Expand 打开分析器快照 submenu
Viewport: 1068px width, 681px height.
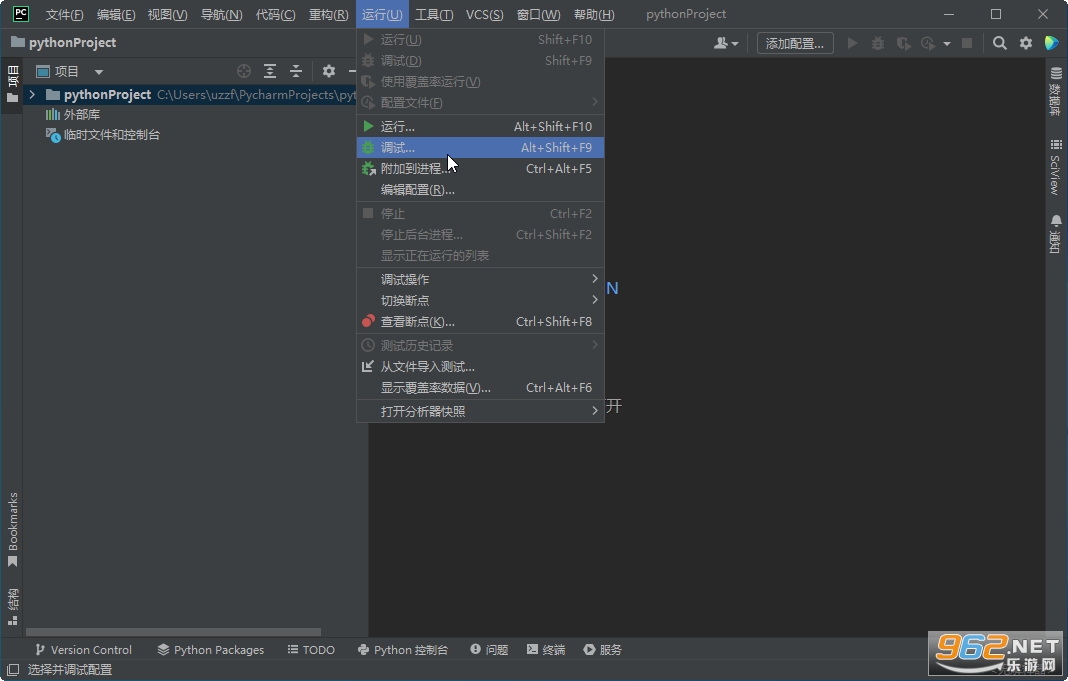coord(480,411)
